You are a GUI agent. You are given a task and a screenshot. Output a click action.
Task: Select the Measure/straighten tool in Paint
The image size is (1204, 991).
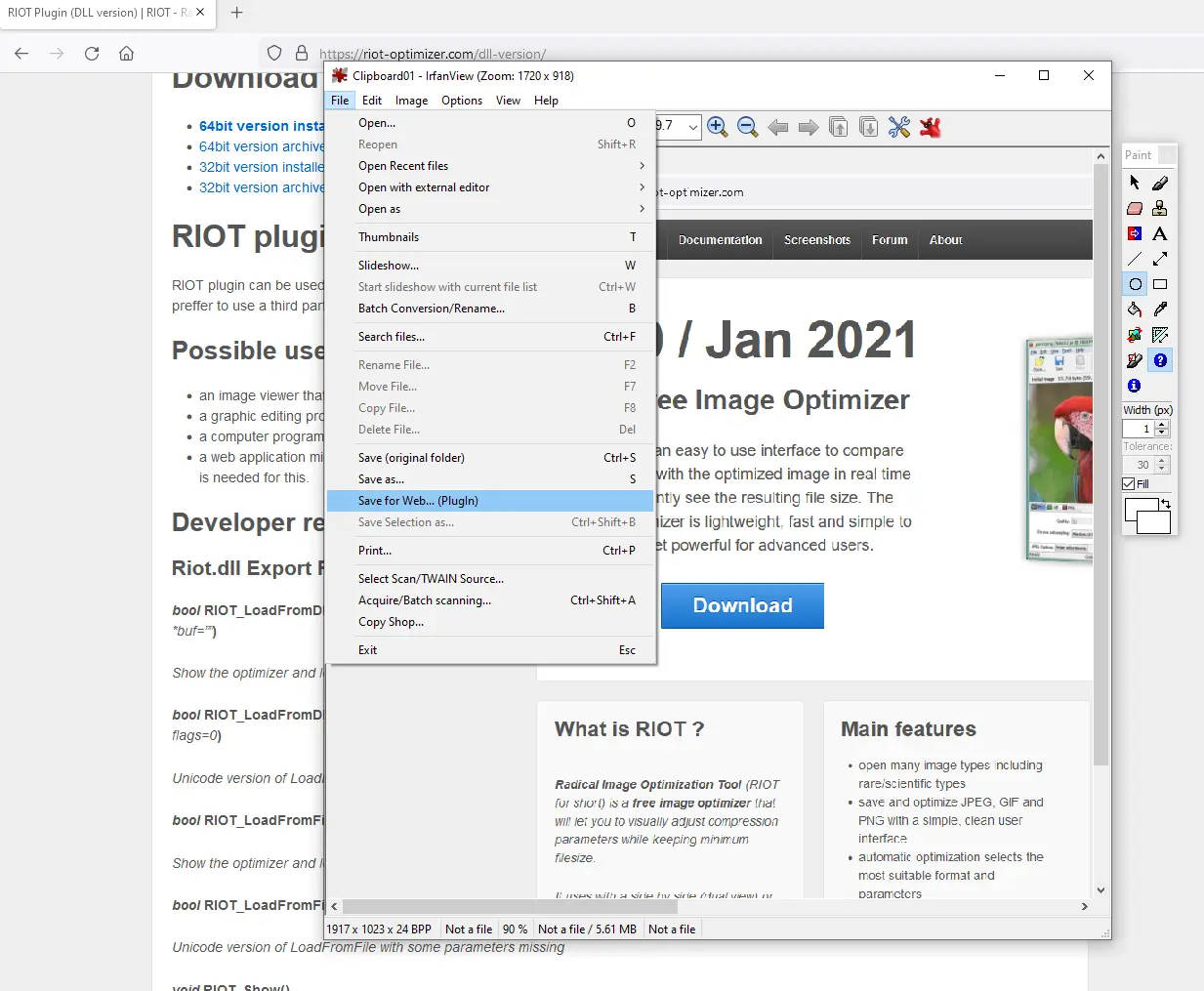[x=1160, y=335]
